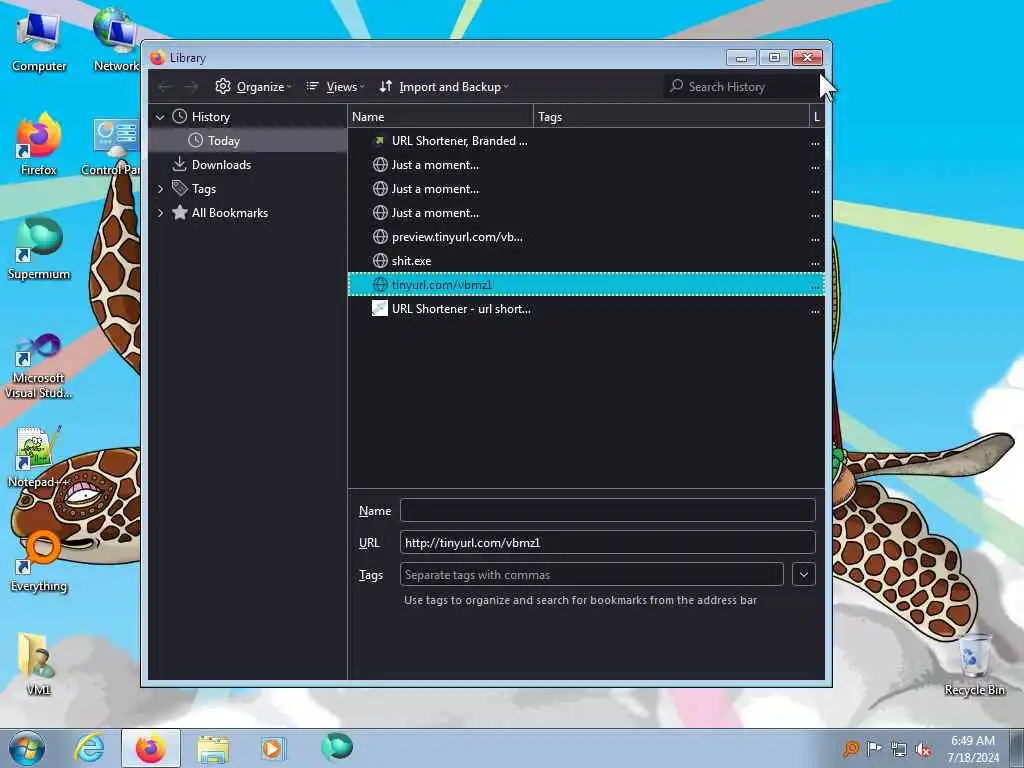Select the 'preview.tinyurl.com/vb...' entry
This screenshot has width=1024, height=768.
586,237
